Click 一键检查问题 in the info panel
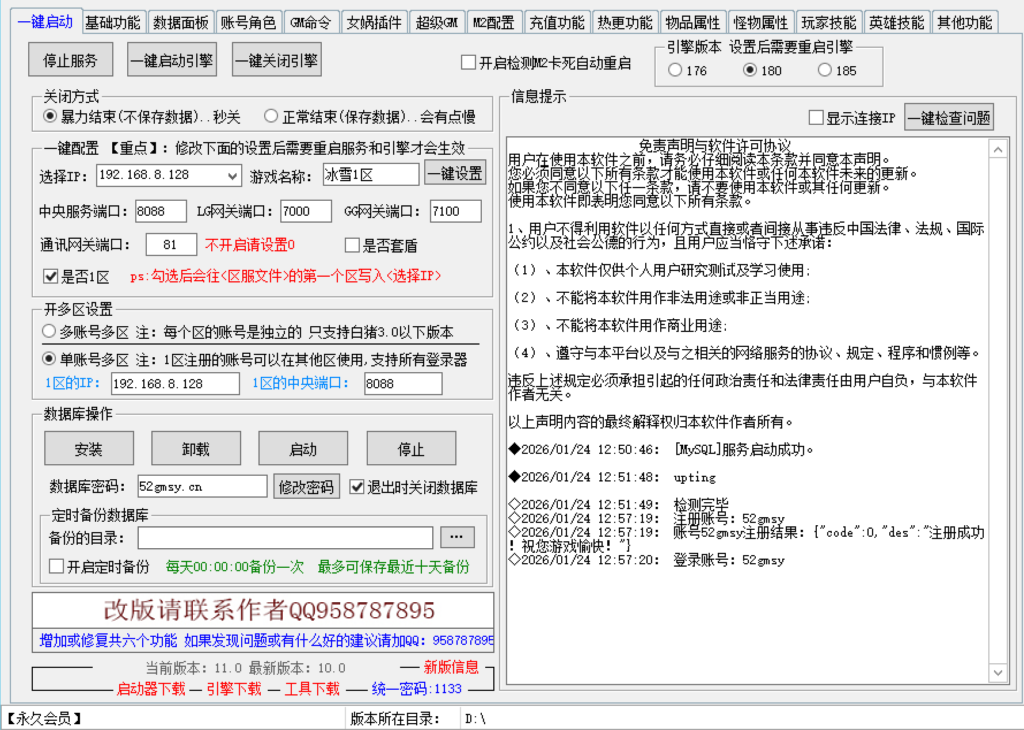Screen dimensions: 1024x730 pyautogui.click(x=950, y=117)
